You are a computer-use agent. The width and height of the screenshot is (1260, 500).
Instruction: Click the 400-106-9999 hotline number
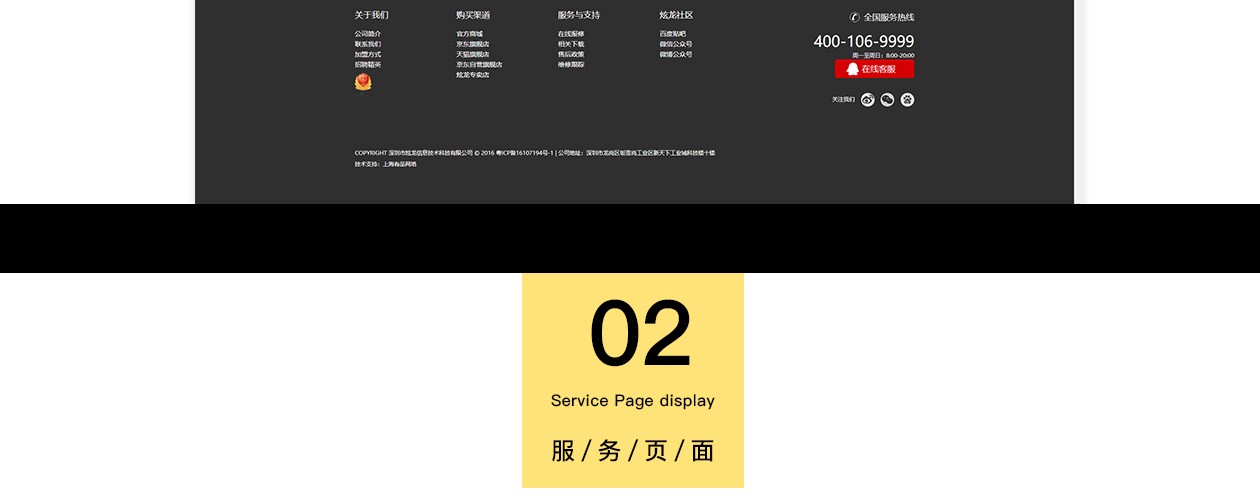tap(863, 41)
